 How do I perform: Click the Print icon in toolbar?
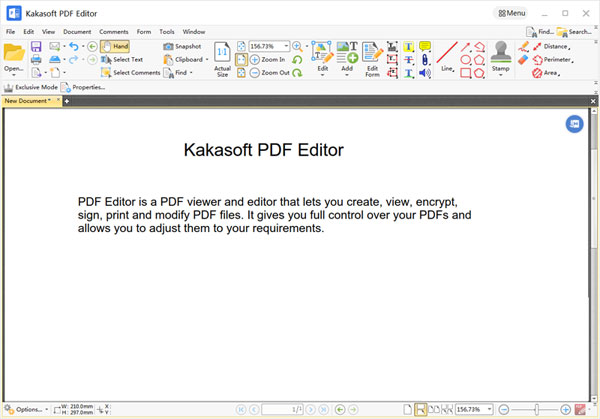click(x=36, y=60)
